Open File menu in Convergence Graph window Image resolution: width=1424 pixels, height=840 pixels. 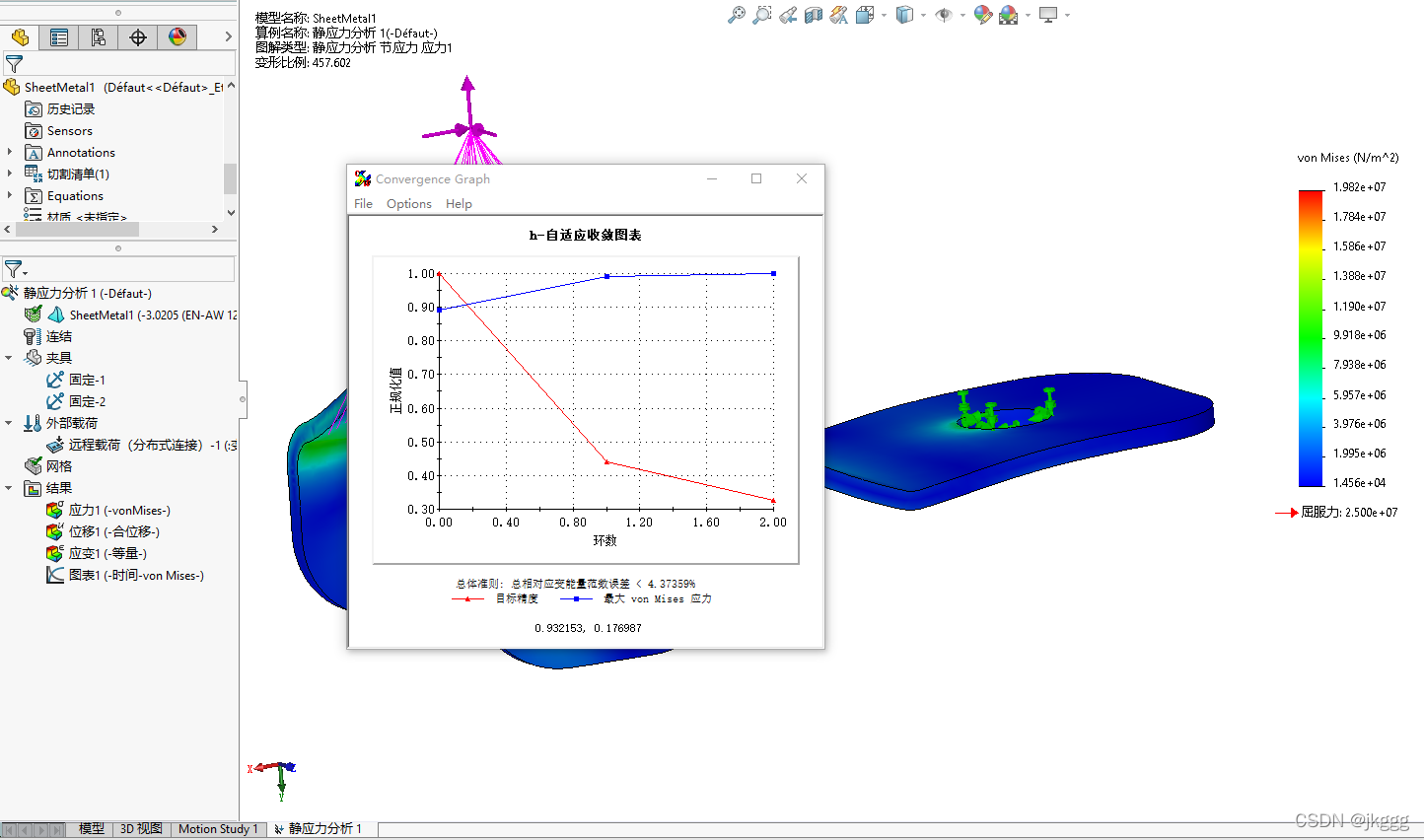[x=364, y=204]
